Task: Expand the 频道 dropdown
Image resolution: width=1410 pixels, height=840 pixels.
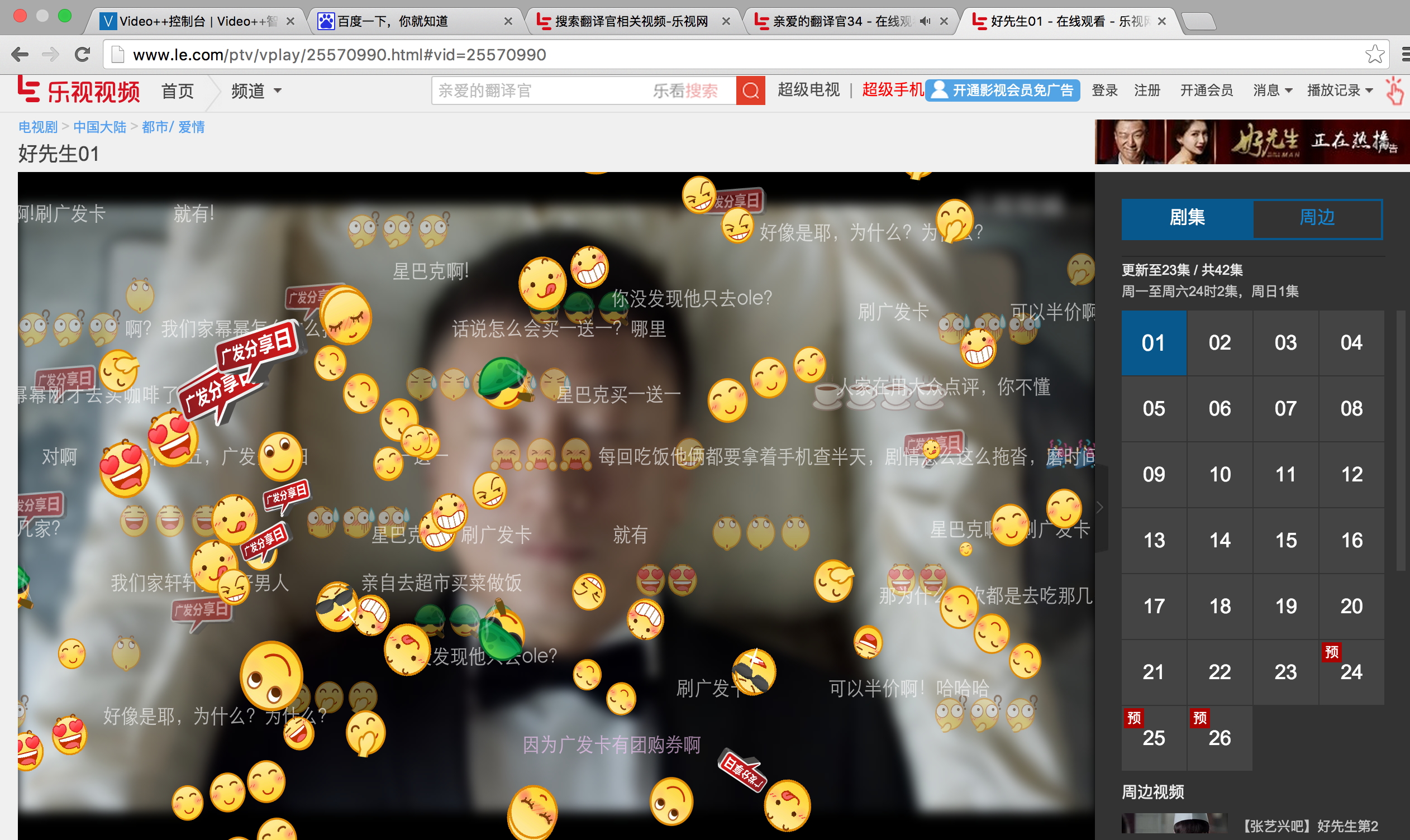Action: tap(256, 90)
